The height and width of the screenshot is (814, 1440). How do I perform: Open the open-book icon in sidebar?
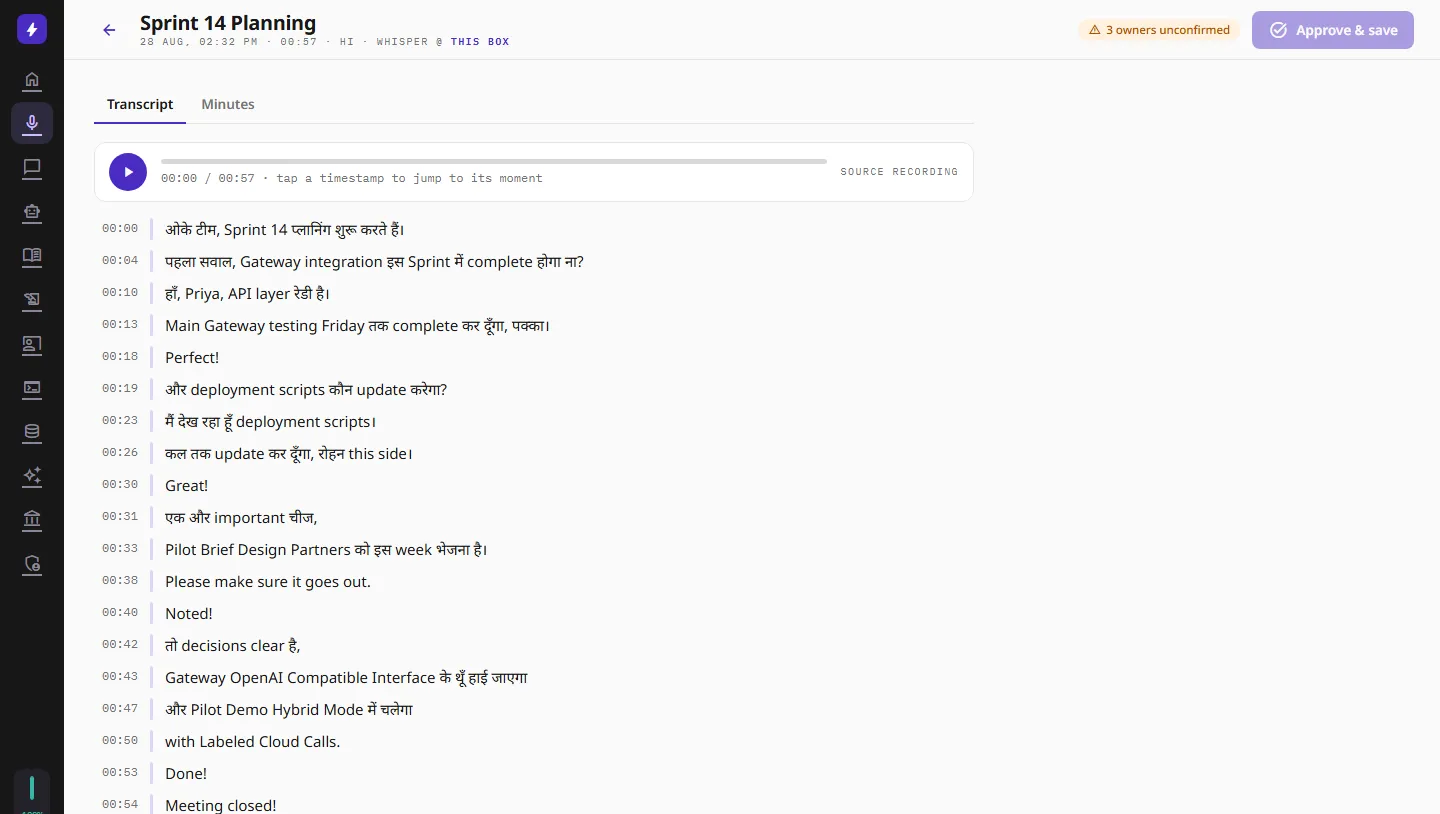pyautogui.click(x=32, y=256)
